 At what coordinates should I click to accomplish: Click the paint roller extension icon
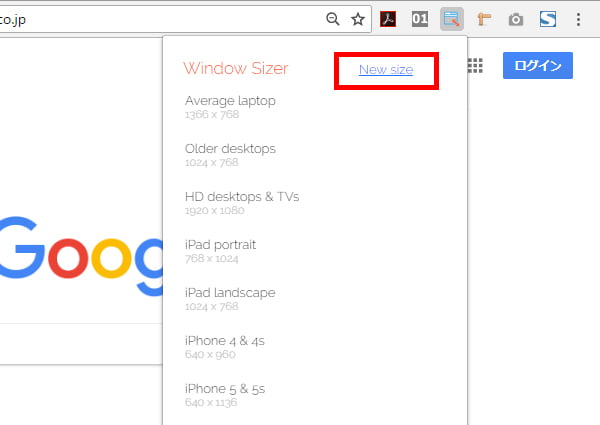484,19
